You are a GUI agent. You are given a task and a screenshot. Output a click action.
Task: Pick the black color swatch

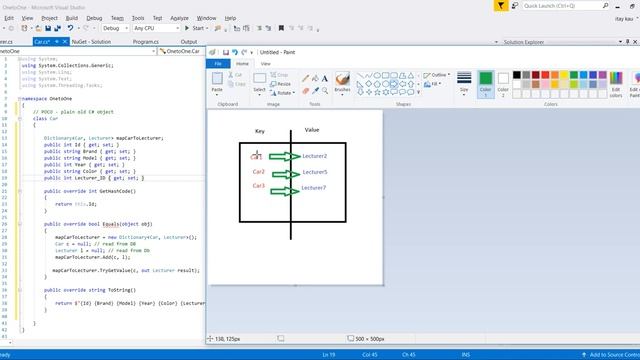(x=517, y=75)
